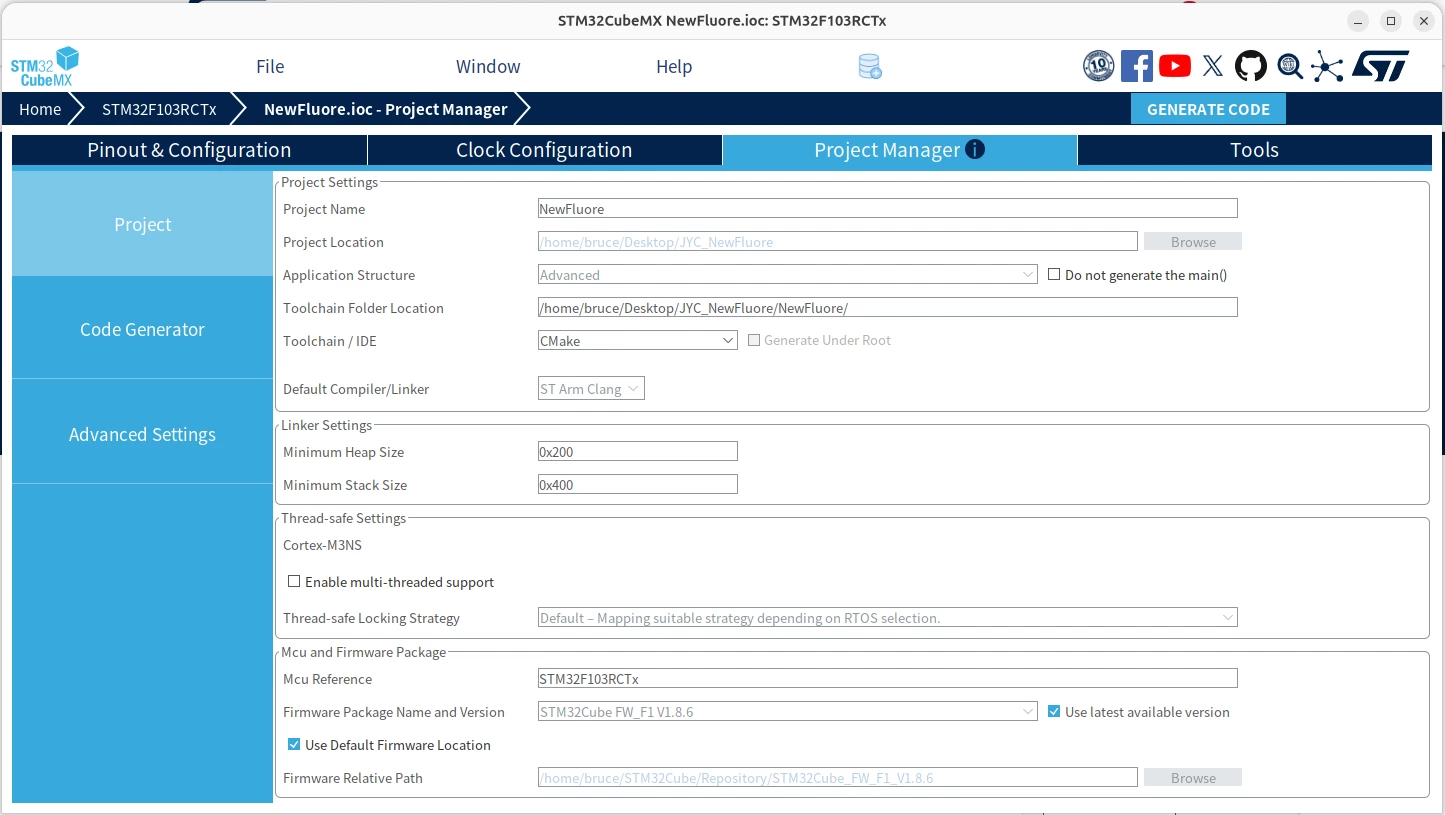The image size is (1445, 815).
Task: Uncheck 'Use latest available version'
Action: coord(1054,712)
